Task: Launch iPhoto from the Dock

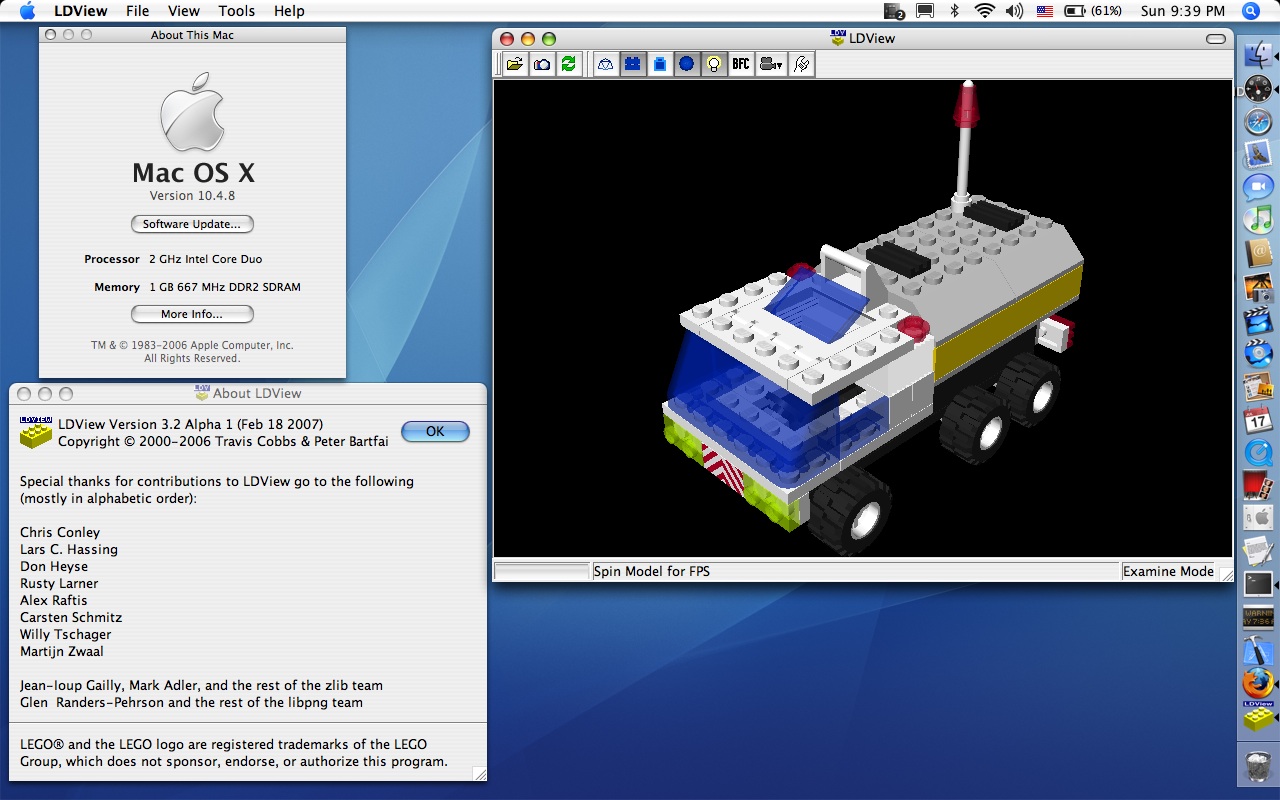Action: [x=1258, y=288]
